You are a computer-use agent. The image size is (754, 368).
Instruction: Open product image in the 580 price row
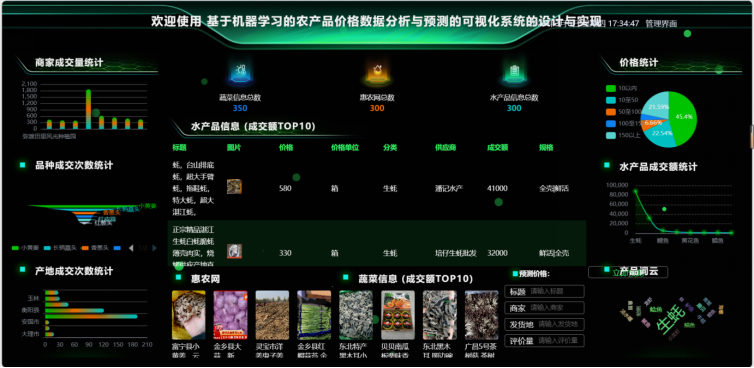[234, 187]
